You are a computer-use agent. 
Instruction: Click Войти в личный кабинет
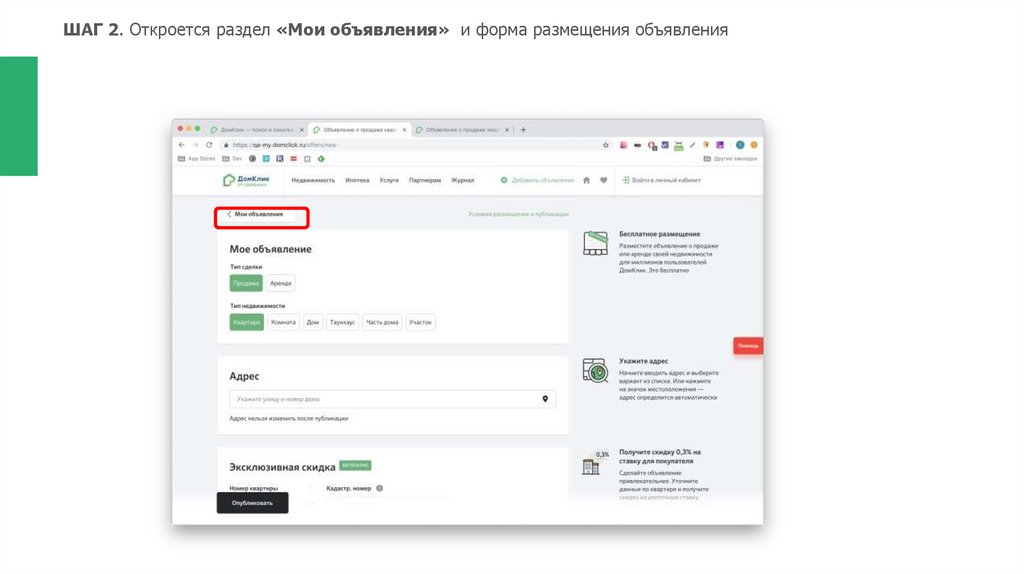[662, 180]
